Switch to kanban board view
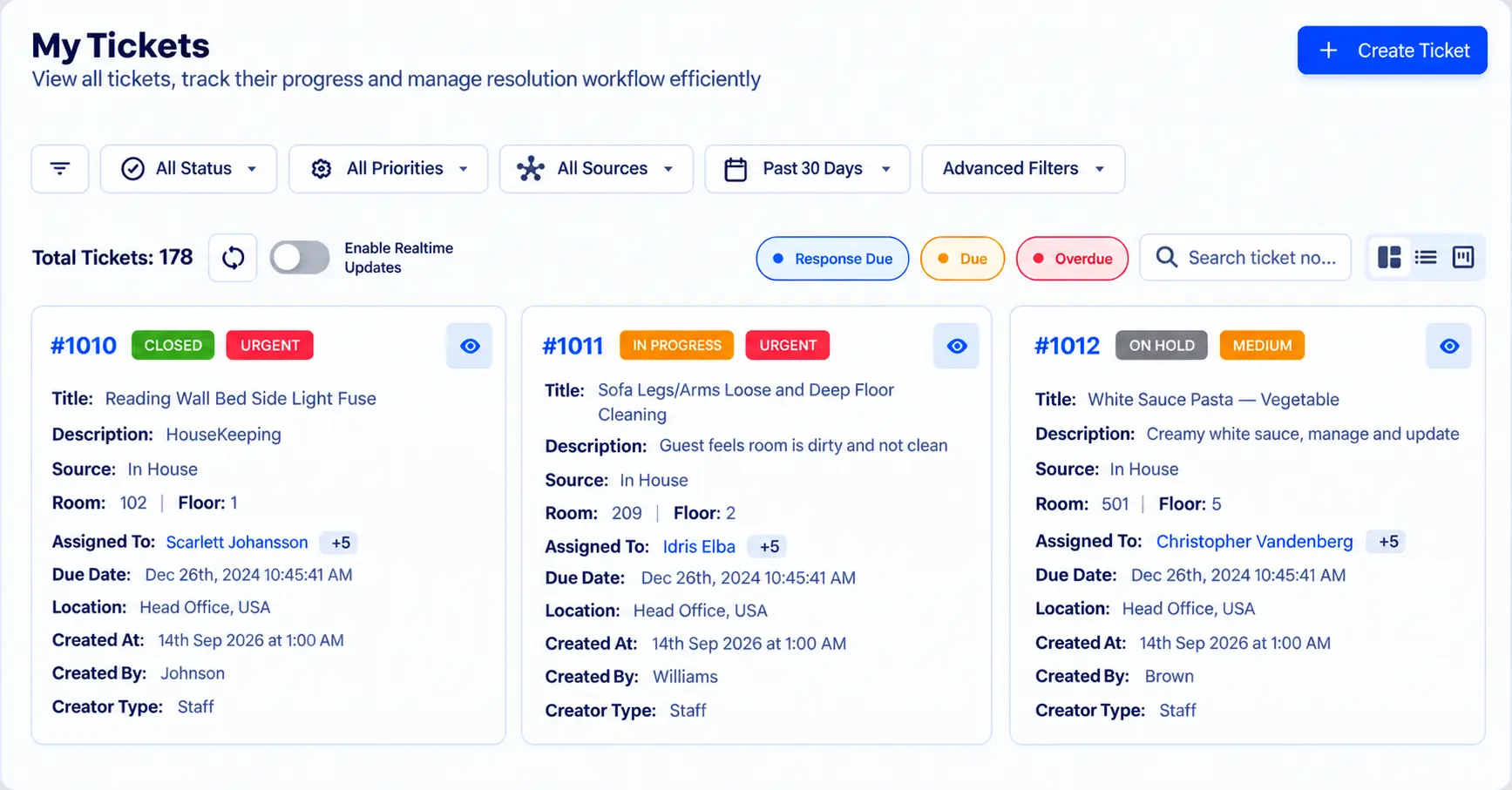The width and height of the screenshot is (1512, 790). [1463, 257]
